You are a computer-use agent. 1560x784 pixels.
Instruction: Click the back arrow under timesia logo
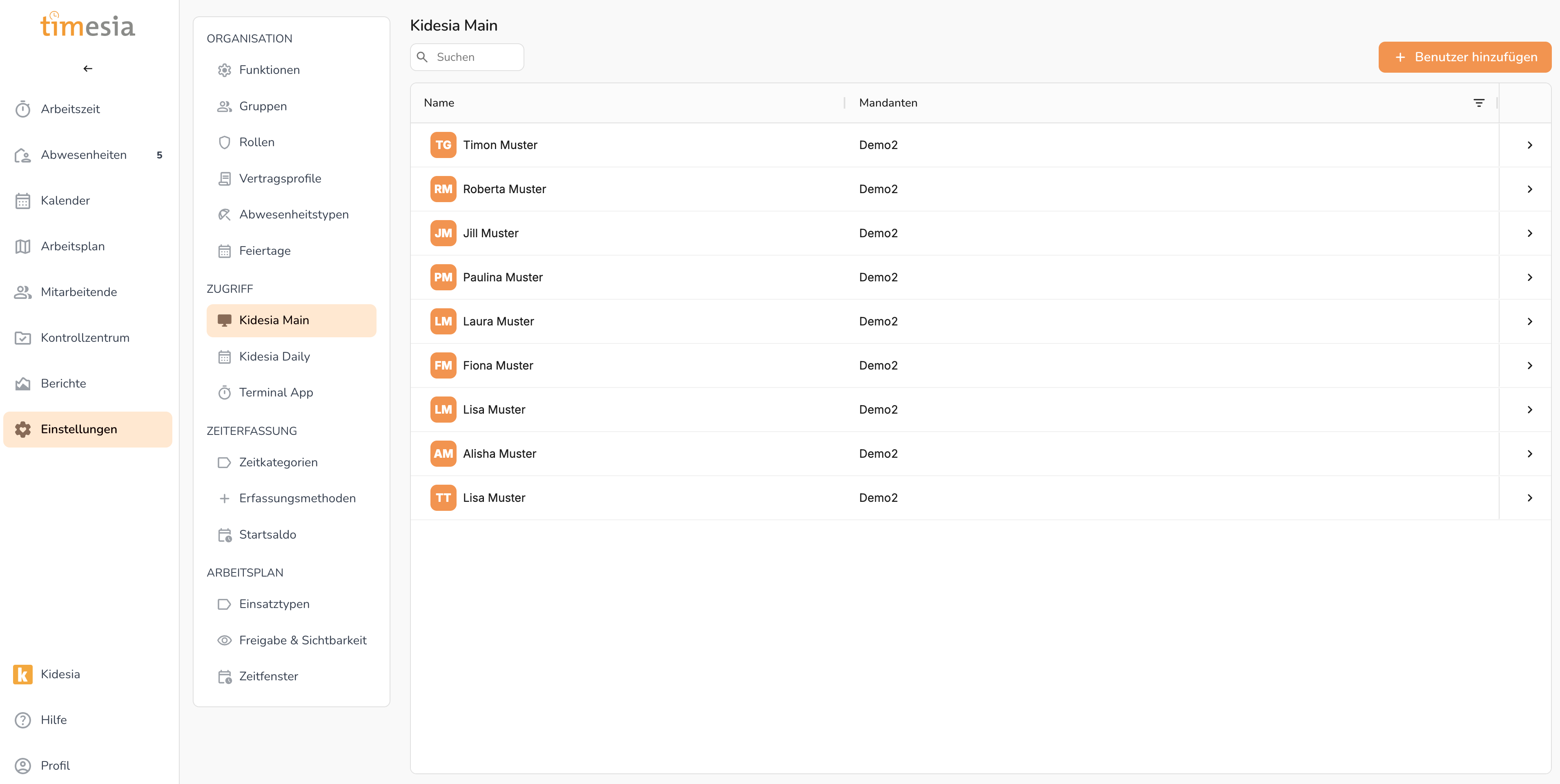88,69
